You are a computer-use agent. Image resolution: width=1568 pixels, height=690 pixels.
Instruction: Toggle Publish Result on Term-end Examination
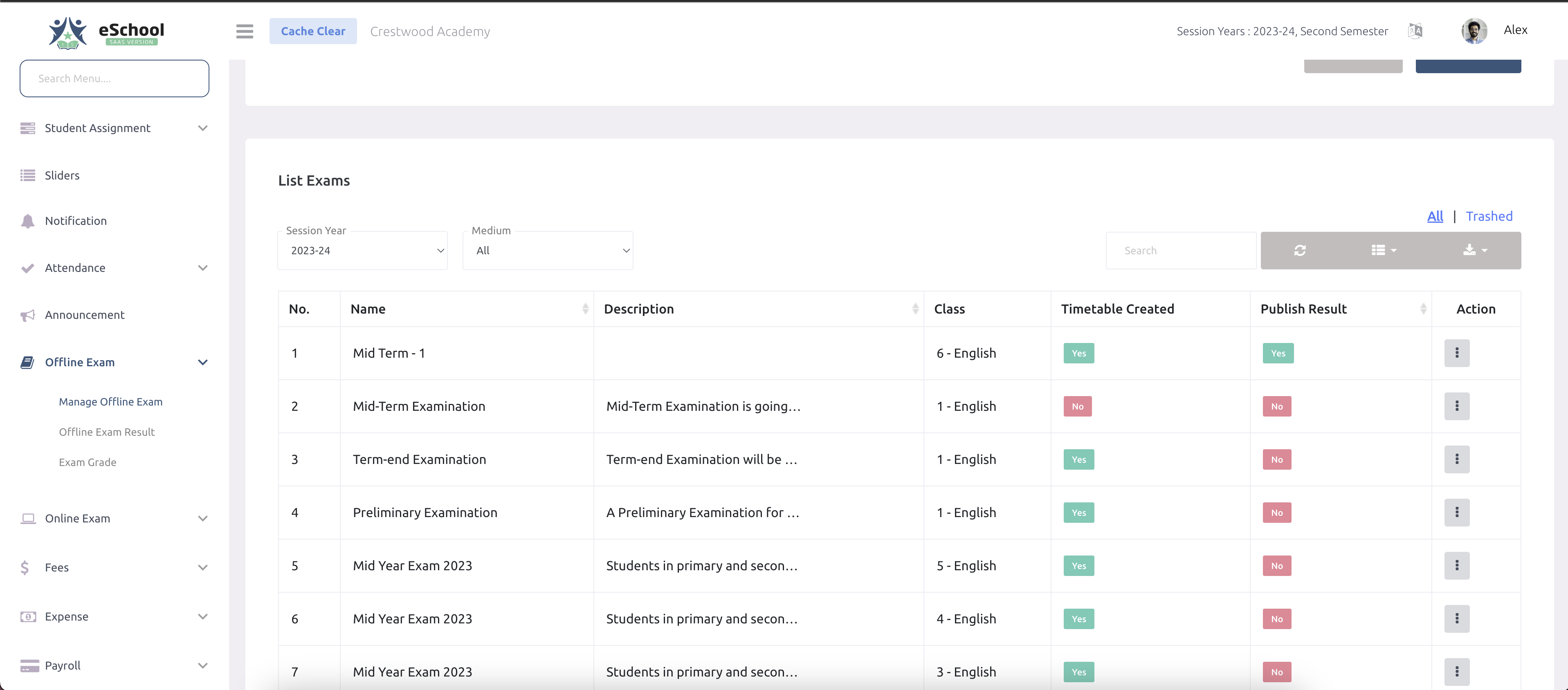(1277, 459)
